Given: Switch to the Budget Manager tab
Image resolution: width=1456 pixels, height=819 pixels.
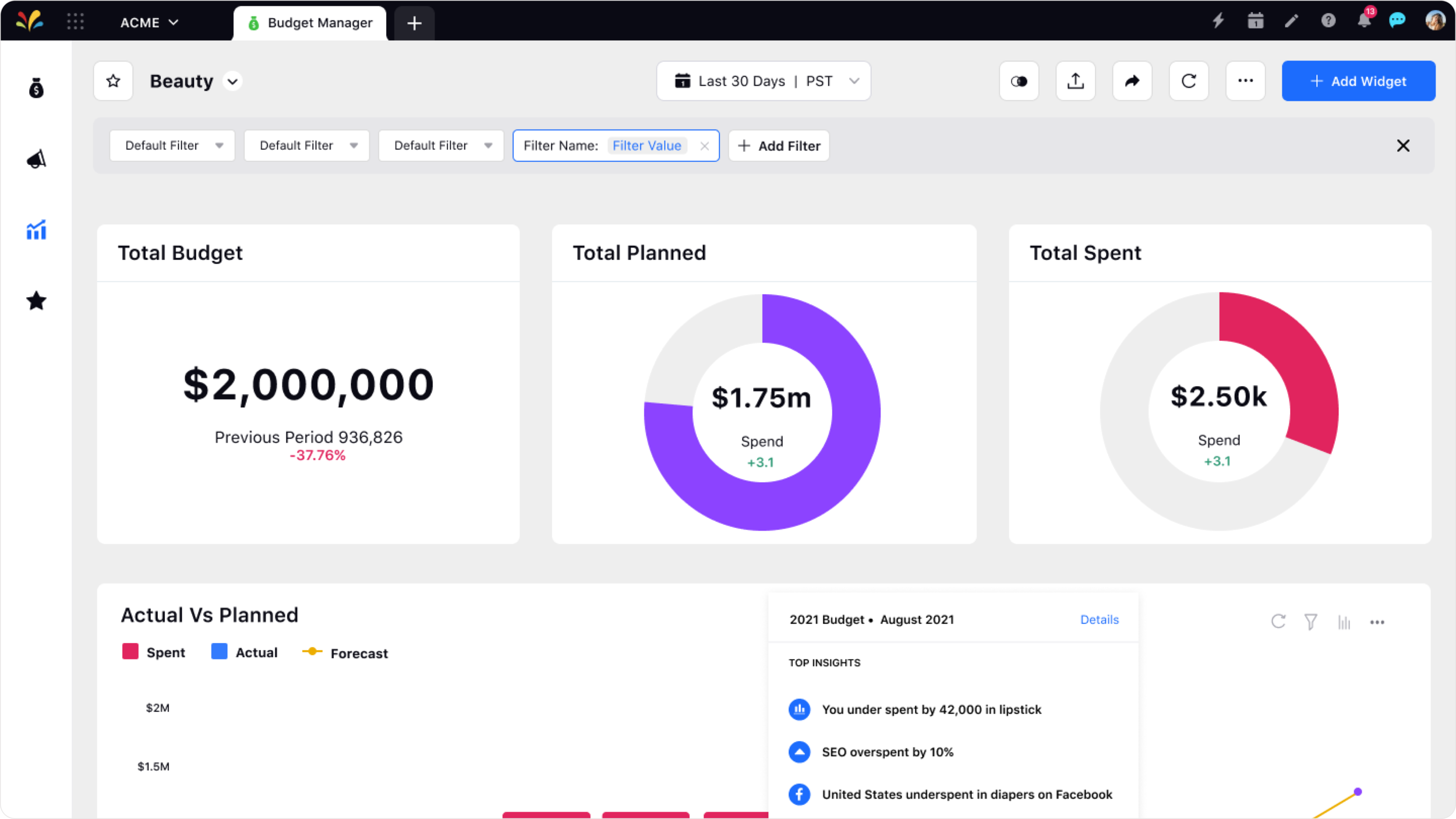Looking at the screenshot, I should pyautogui.click(x=310, y=23).
